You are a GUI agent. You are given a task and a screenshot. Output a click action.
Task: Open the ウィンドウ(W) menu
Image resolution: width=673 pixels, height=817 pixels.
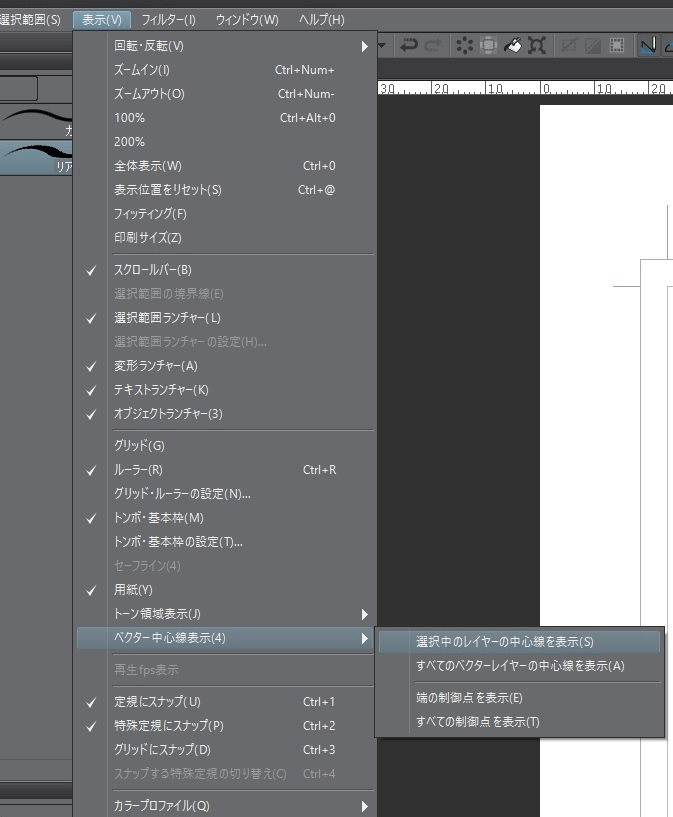[247, 20]
